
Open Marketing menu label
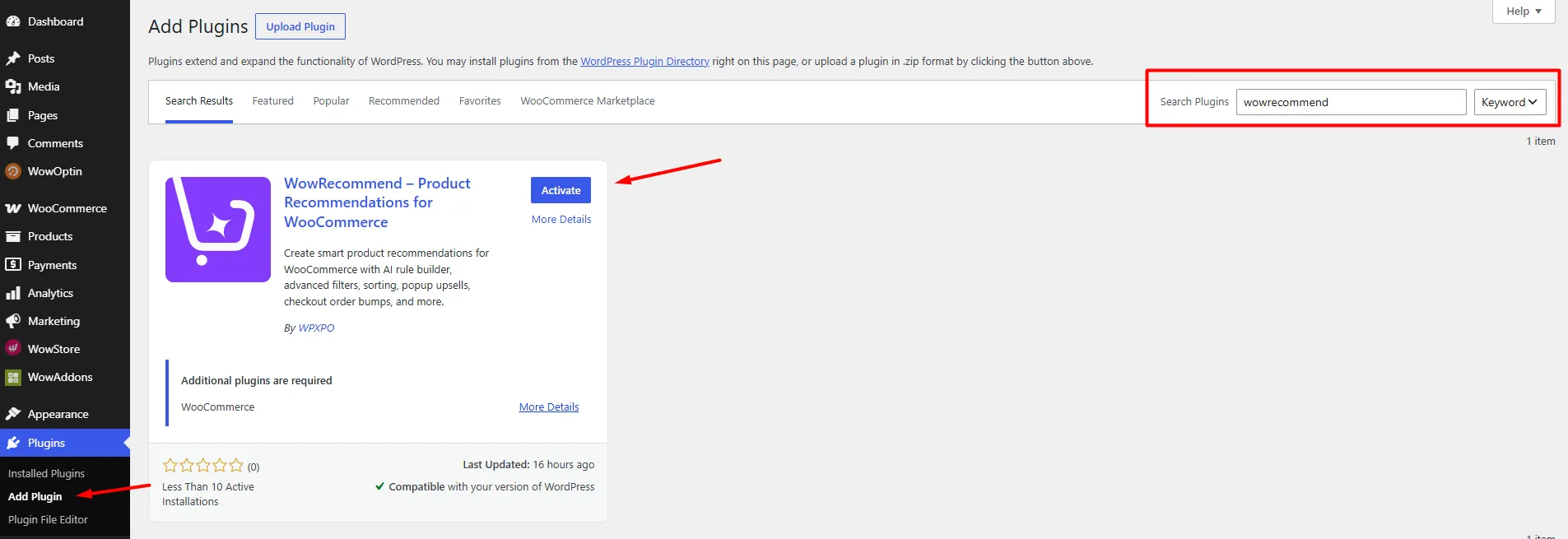pyautogui.click(x=54, y=321)
